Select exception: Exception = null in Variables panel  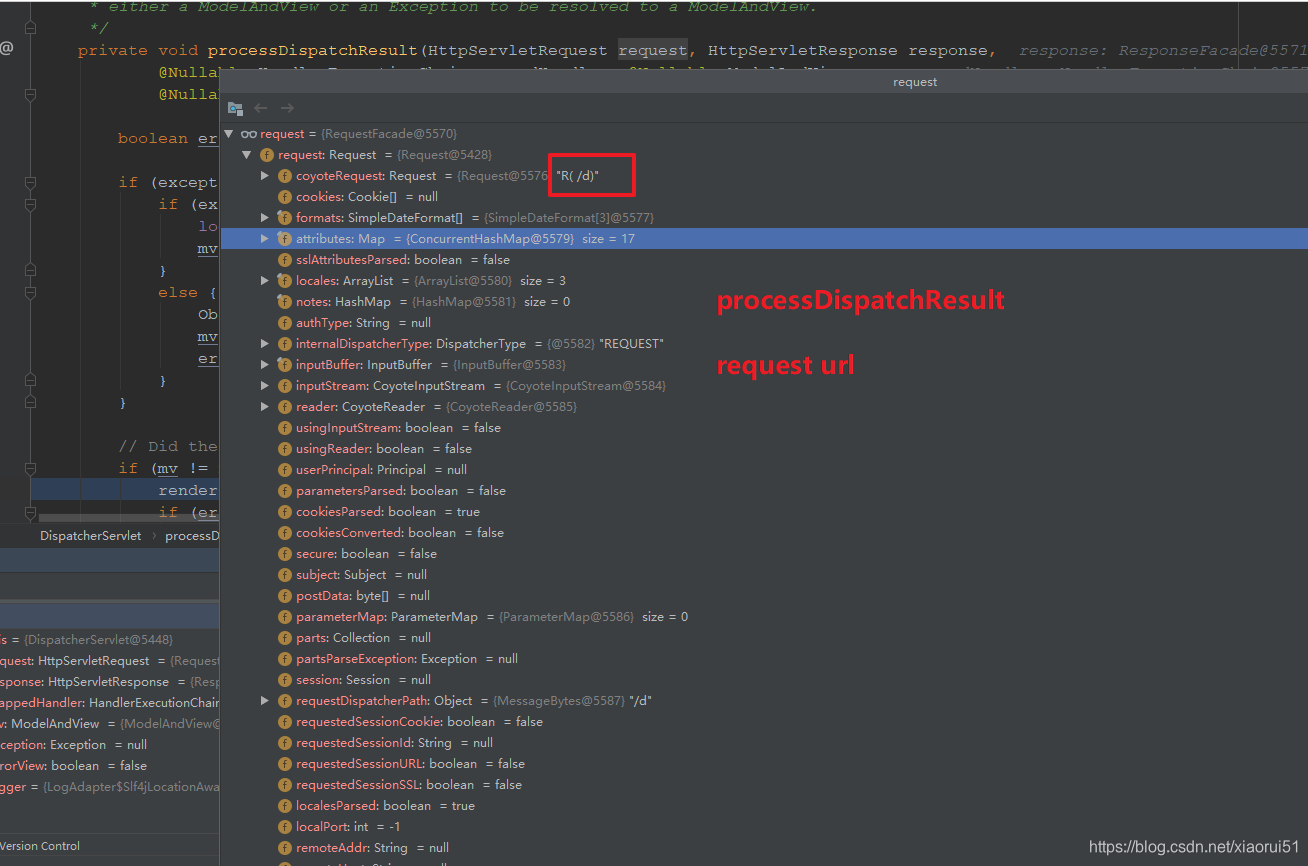(x=109, y=745)
